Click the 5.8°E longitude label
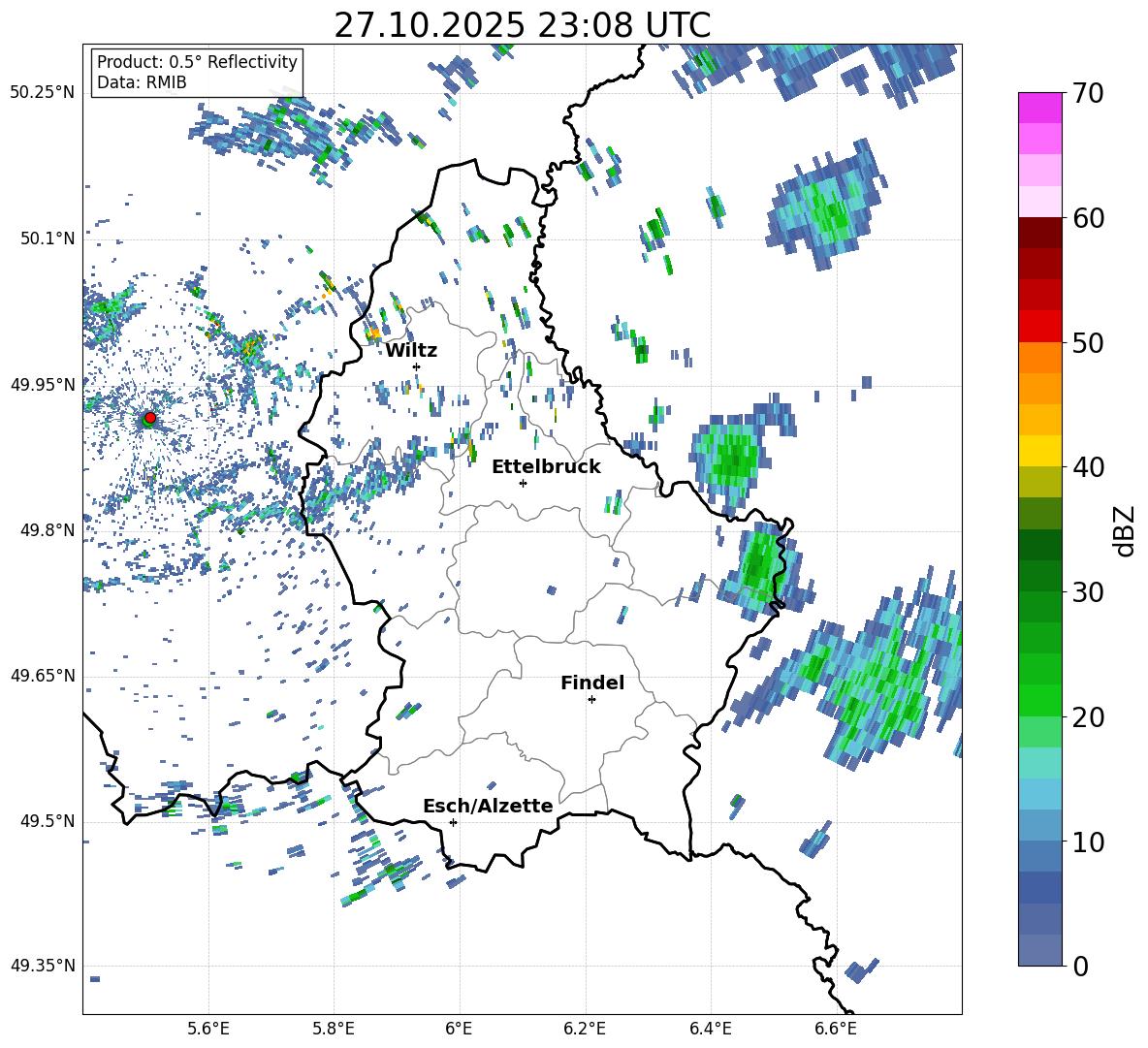The height and width of the screenshot is (1048, 1148). tap(334, 1030)
